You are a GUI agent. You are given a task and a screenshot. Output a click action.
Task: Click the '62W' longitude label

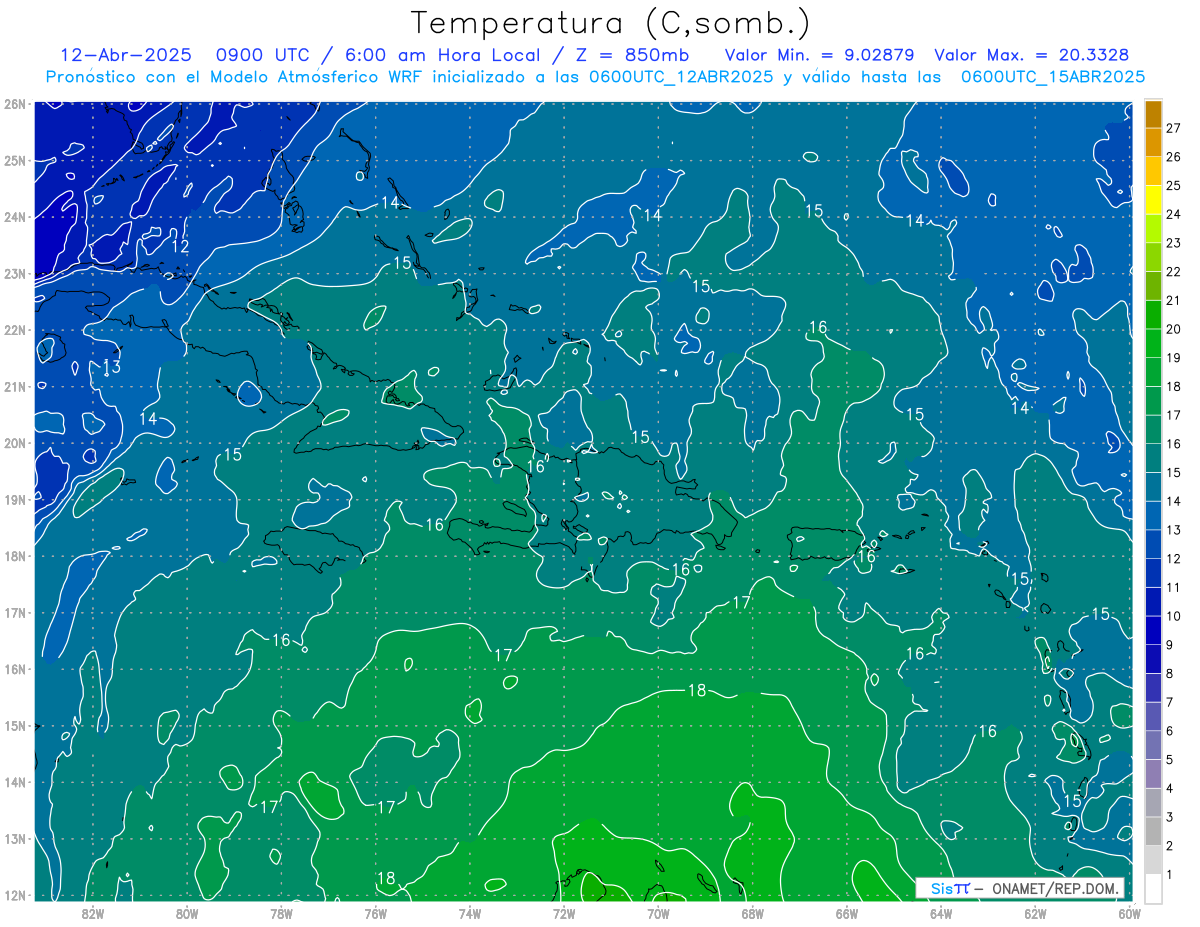(1035, 912)
